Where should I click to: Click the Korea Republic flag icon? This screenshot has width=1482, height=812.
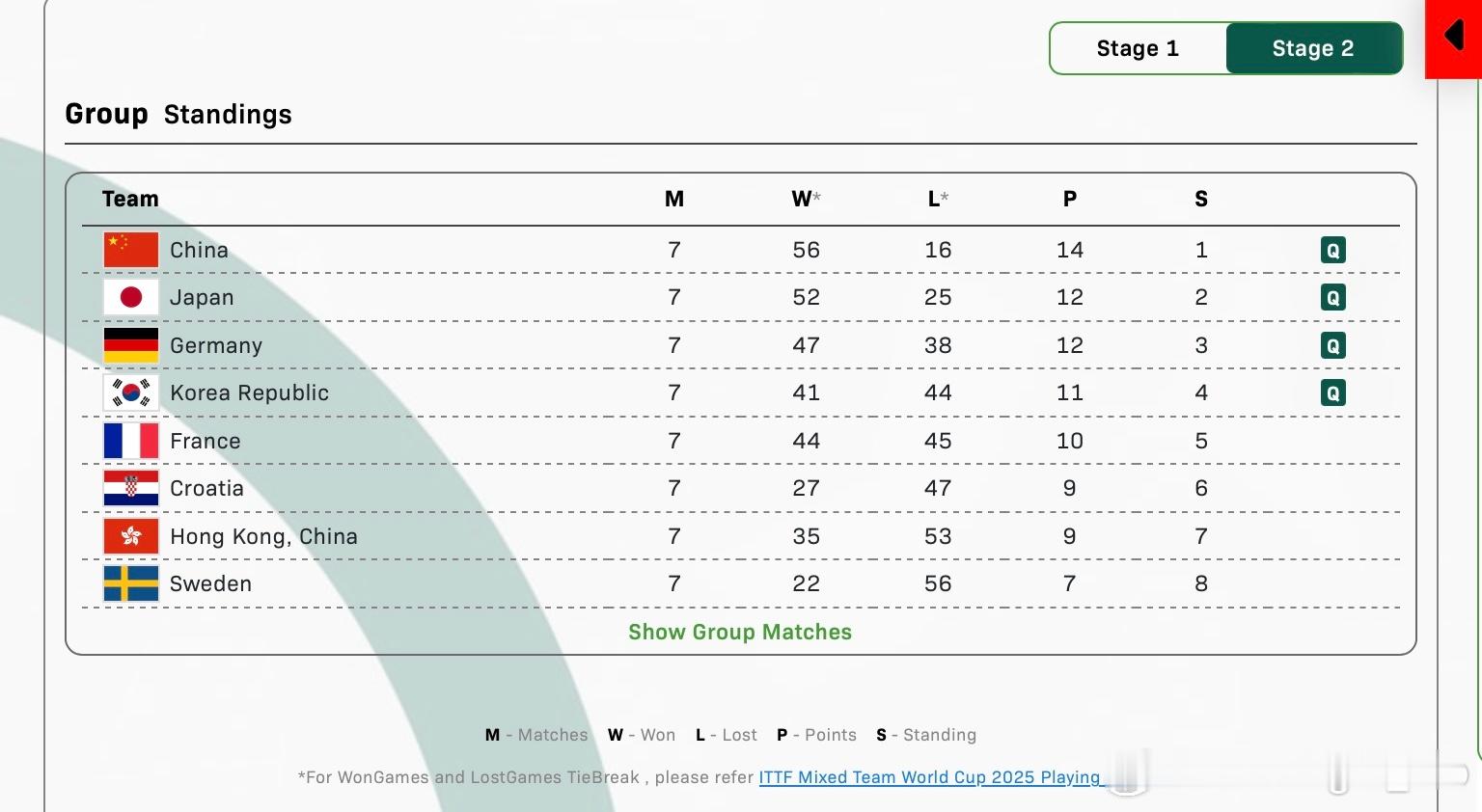(x=131, y=392)
